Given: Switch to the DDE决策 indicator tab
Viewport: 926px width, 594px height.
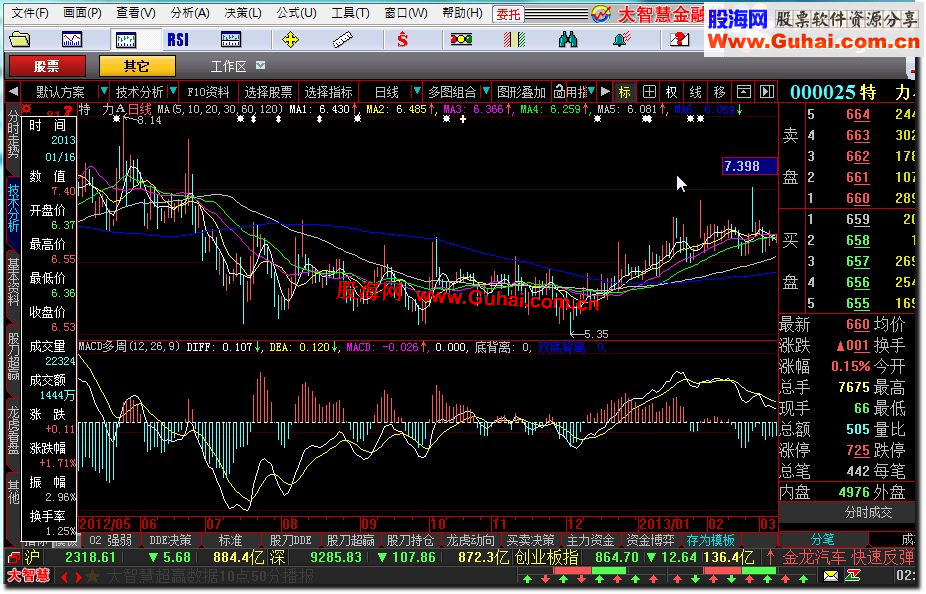Looking at the screenshot, I should 170,540.
